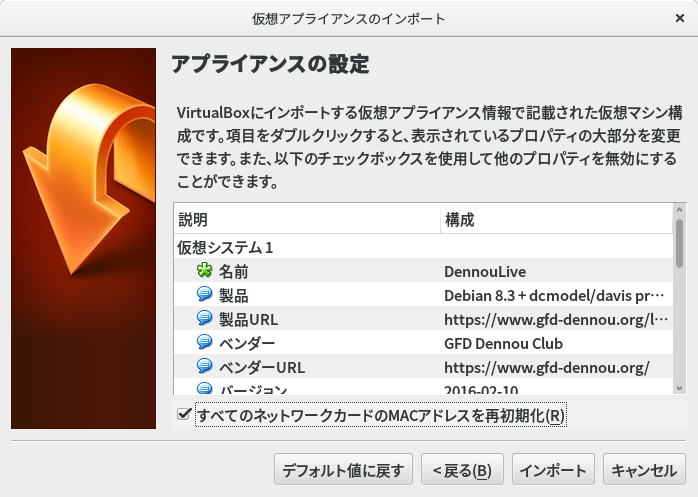Click the speech bubble icon beside バージョン

pos(205,388)
